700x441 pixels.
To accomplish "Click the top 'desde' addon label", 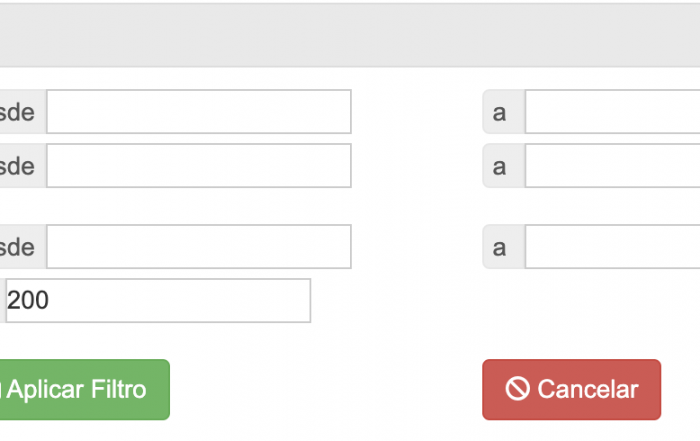I will click(x=23, y=112).
